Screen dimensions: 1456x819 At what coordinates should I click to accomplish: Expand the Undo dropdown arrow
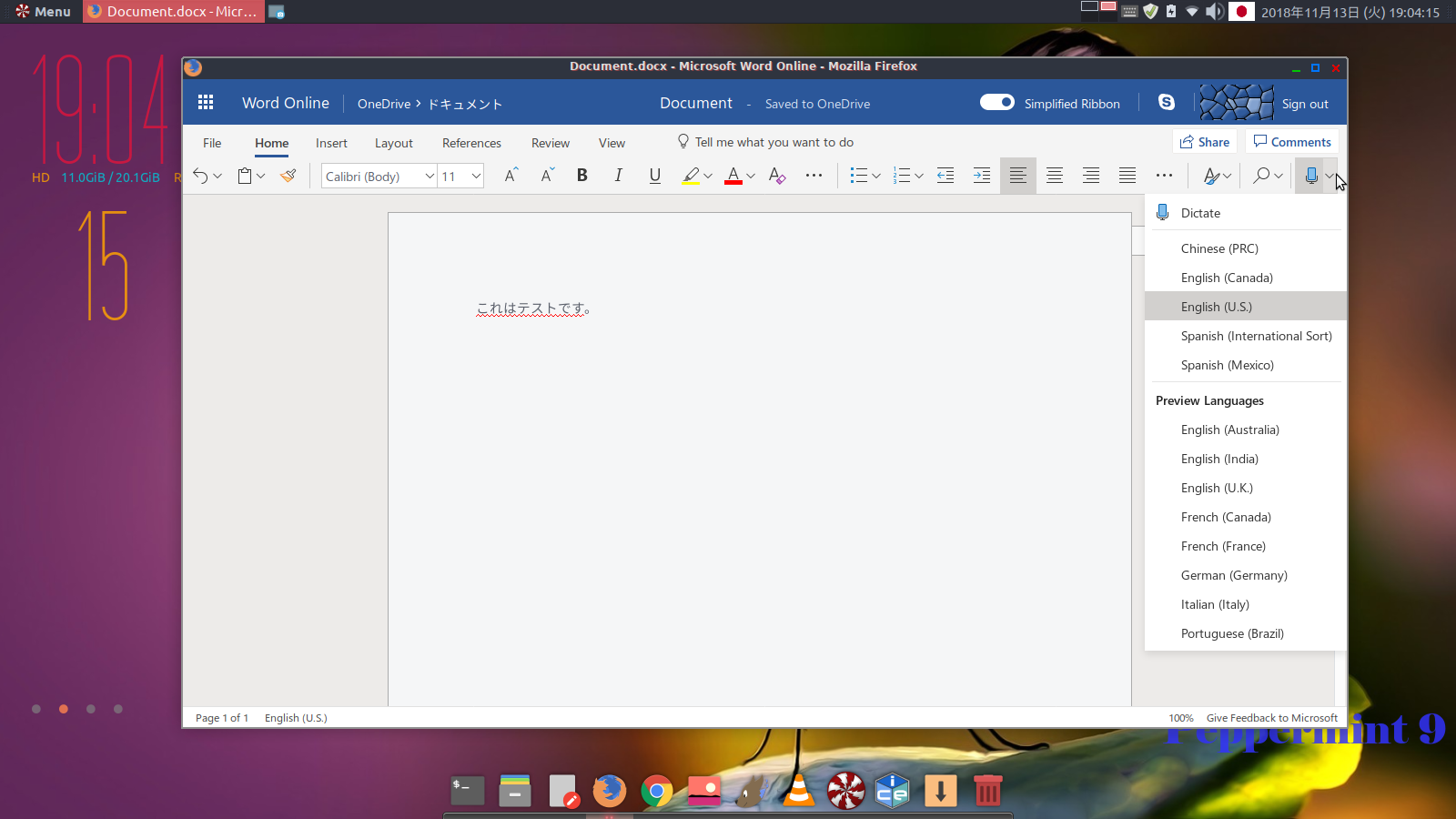[x=217, y=176]
